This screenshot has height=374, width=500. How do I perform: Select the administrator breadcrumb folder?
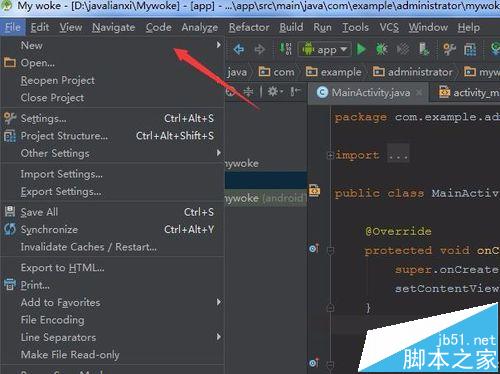413,72
